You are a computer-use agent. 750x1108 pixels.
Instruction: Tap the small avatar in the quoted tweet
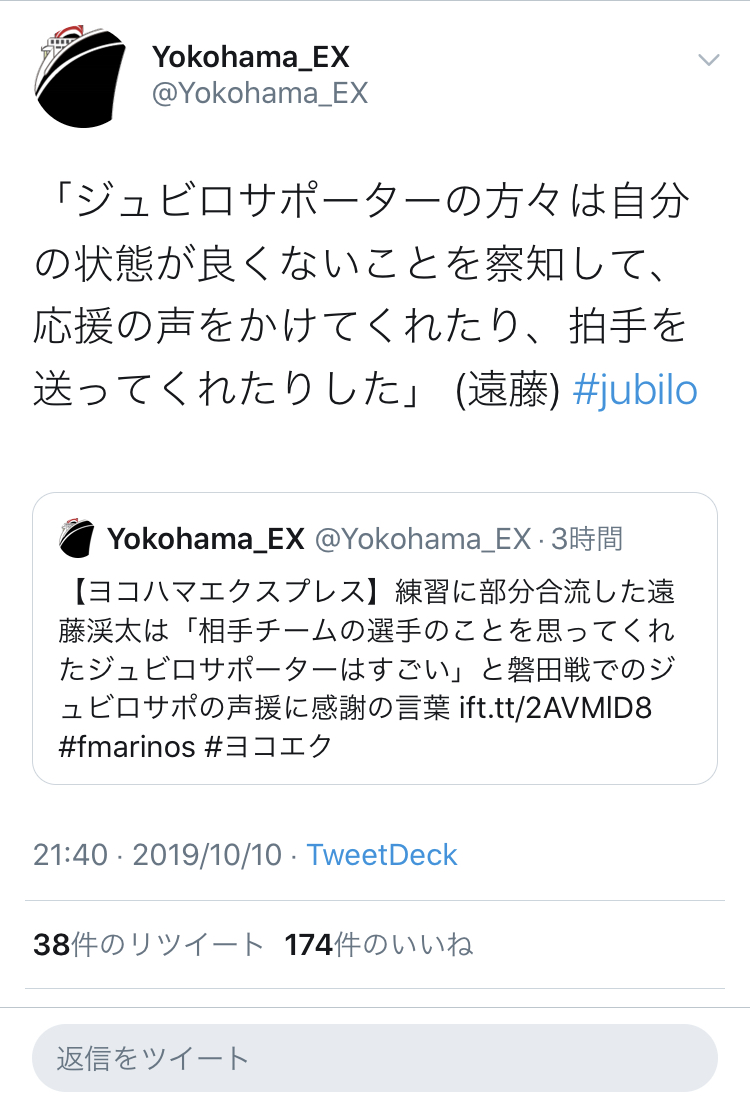(77, 538)
